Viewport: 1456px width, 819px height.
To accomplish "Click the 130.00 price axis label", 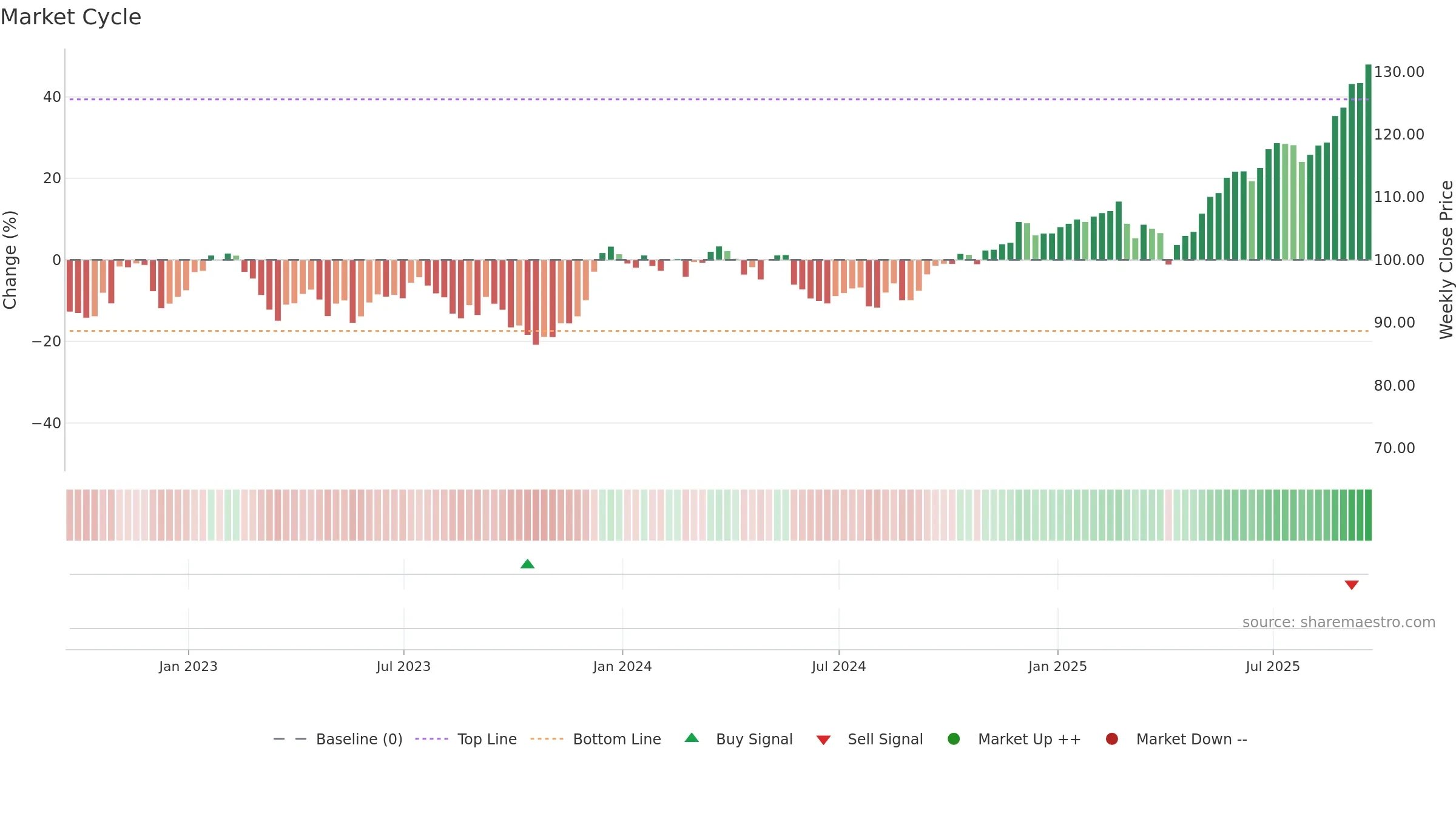I will (1399, 72).
